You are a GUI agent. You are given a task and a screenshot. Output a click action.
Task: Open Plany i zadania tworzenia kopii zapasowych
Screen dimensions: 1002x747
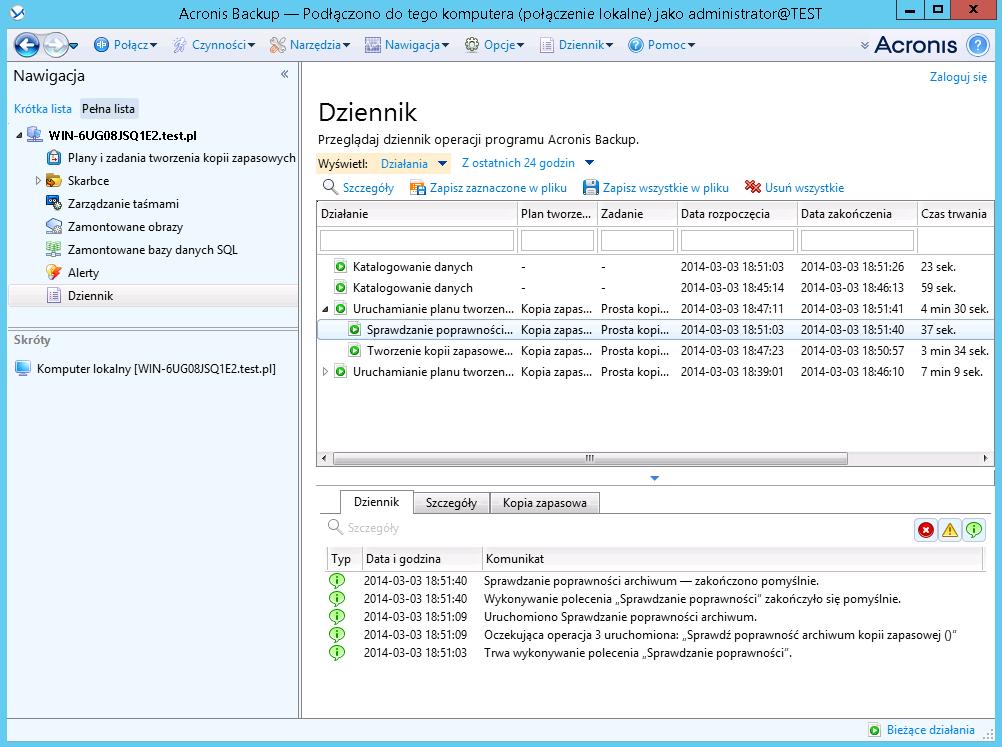point(181,158)
